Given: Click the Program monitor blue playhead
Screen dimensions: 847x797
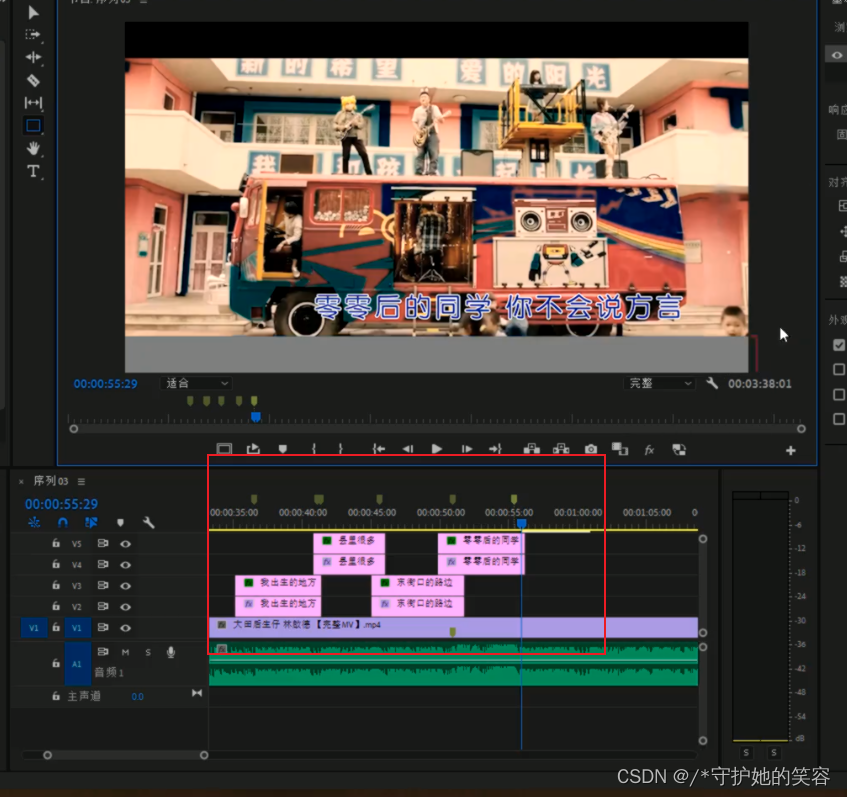Looking at the screenshot, I should [x=256, y=417].
